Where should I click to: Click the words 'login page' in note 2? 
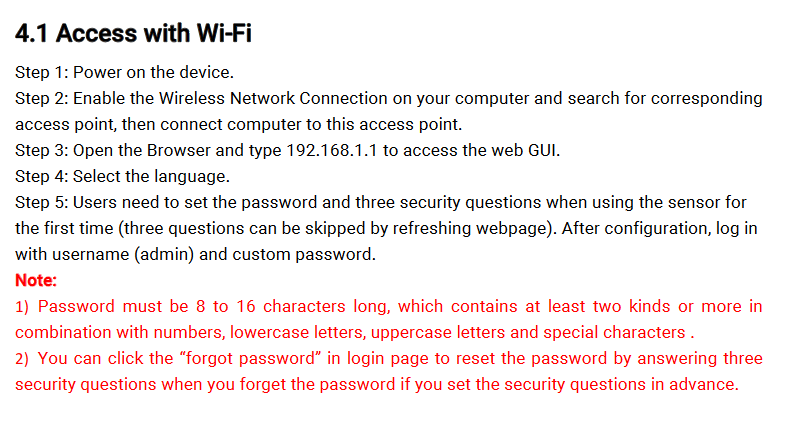pos(388,359)
